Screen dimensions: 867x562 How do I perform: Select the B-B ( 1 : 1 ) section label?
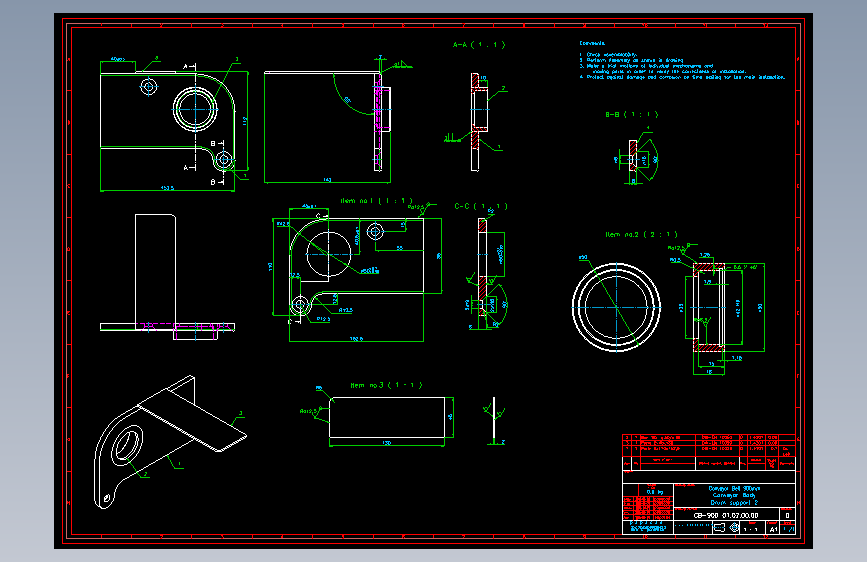click(631, 115)
